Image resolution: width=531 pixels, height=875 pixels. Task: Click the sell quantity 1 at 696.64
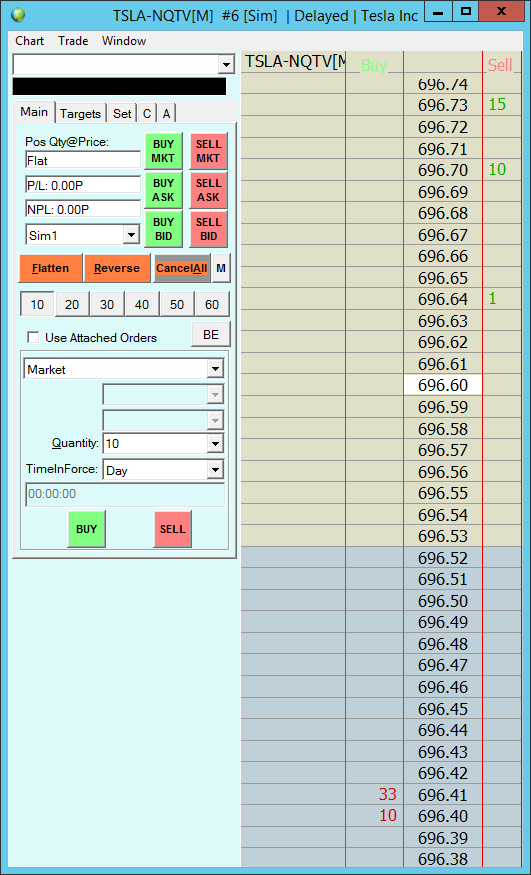(x=493, y=299)
